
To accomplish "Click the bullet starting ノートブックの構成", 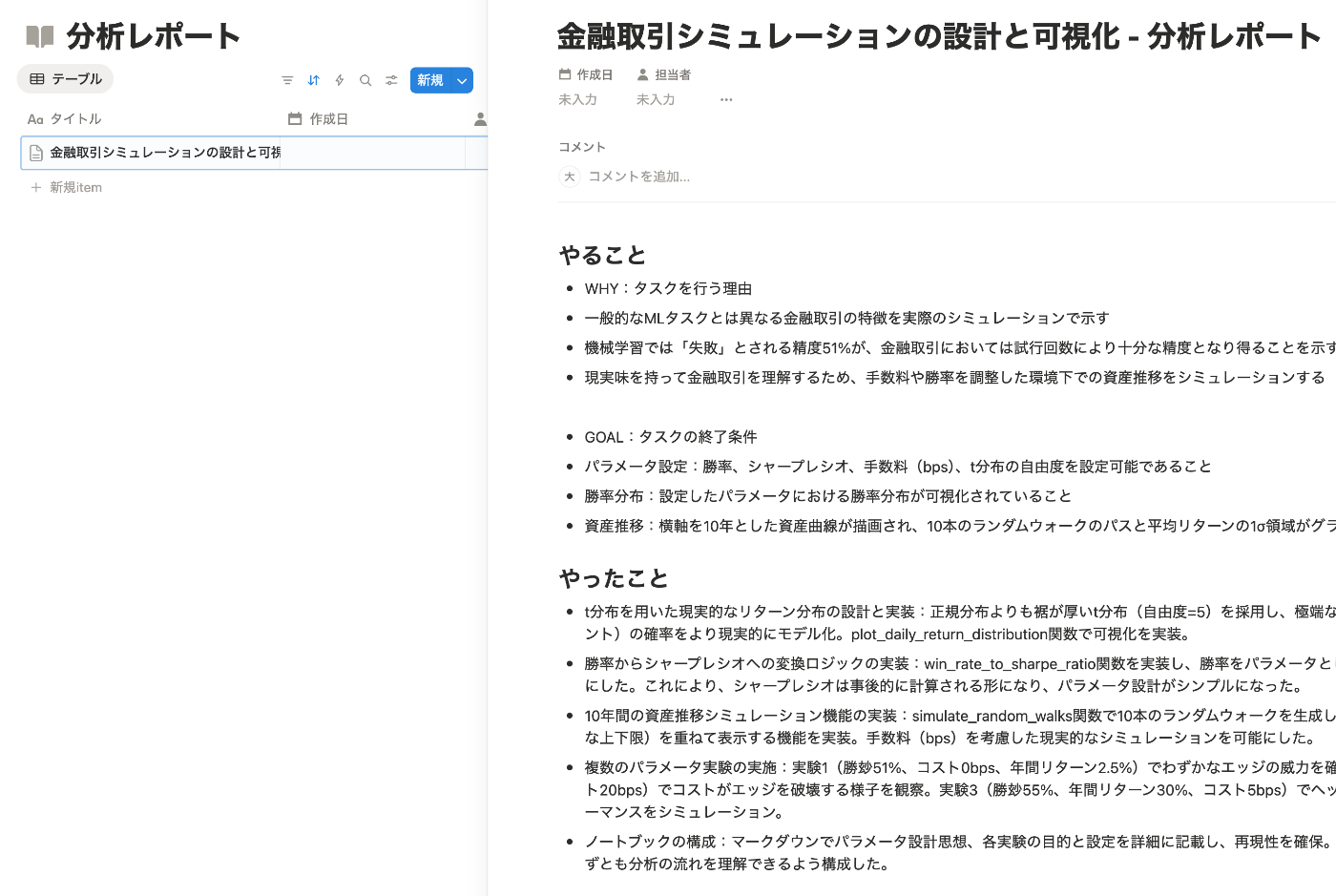I will point(960,853).
